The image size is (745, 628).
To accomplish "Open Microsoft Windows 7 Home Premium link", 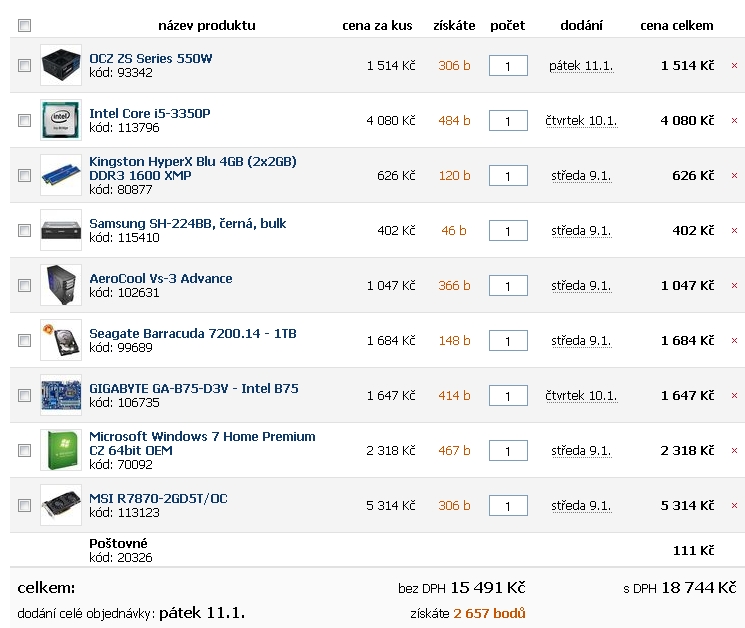I will coord(202,443).
